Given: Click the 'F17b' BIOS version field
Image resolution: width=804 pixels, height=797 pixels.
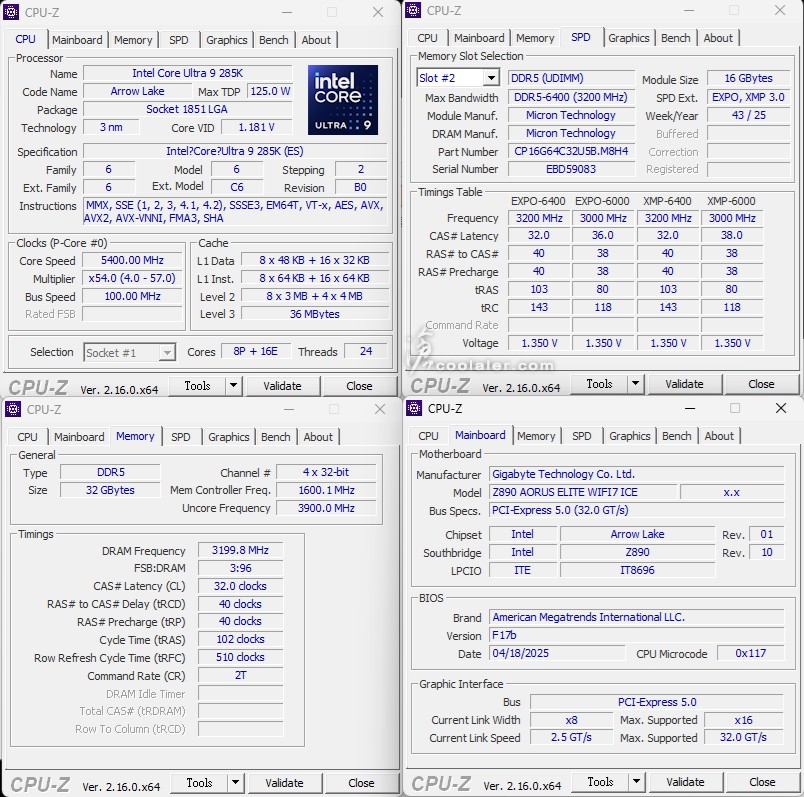Looking at the screenshot, I should (636, 635).
